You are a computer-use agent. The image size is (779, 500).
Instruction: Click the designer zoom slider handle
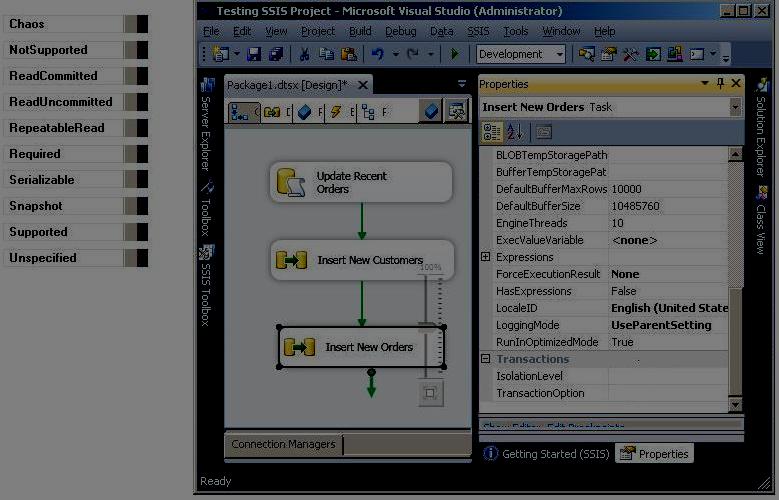coord(428,327)
